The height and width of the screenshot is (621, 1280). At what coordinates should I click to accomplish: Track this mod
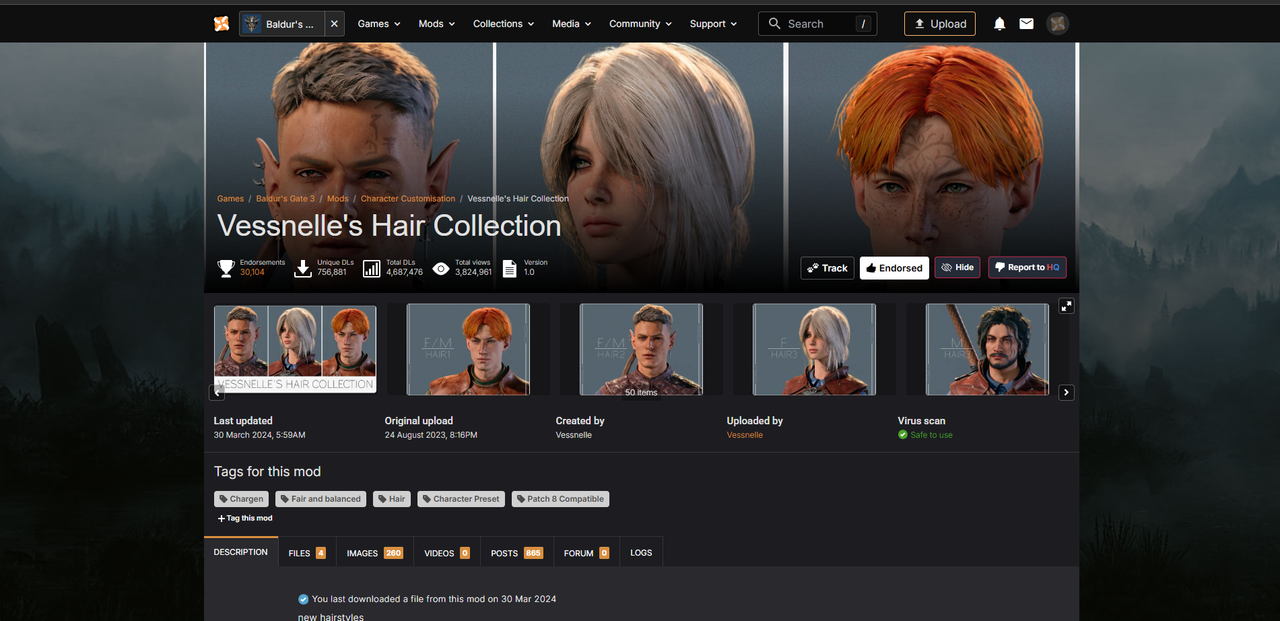(827, 268)
